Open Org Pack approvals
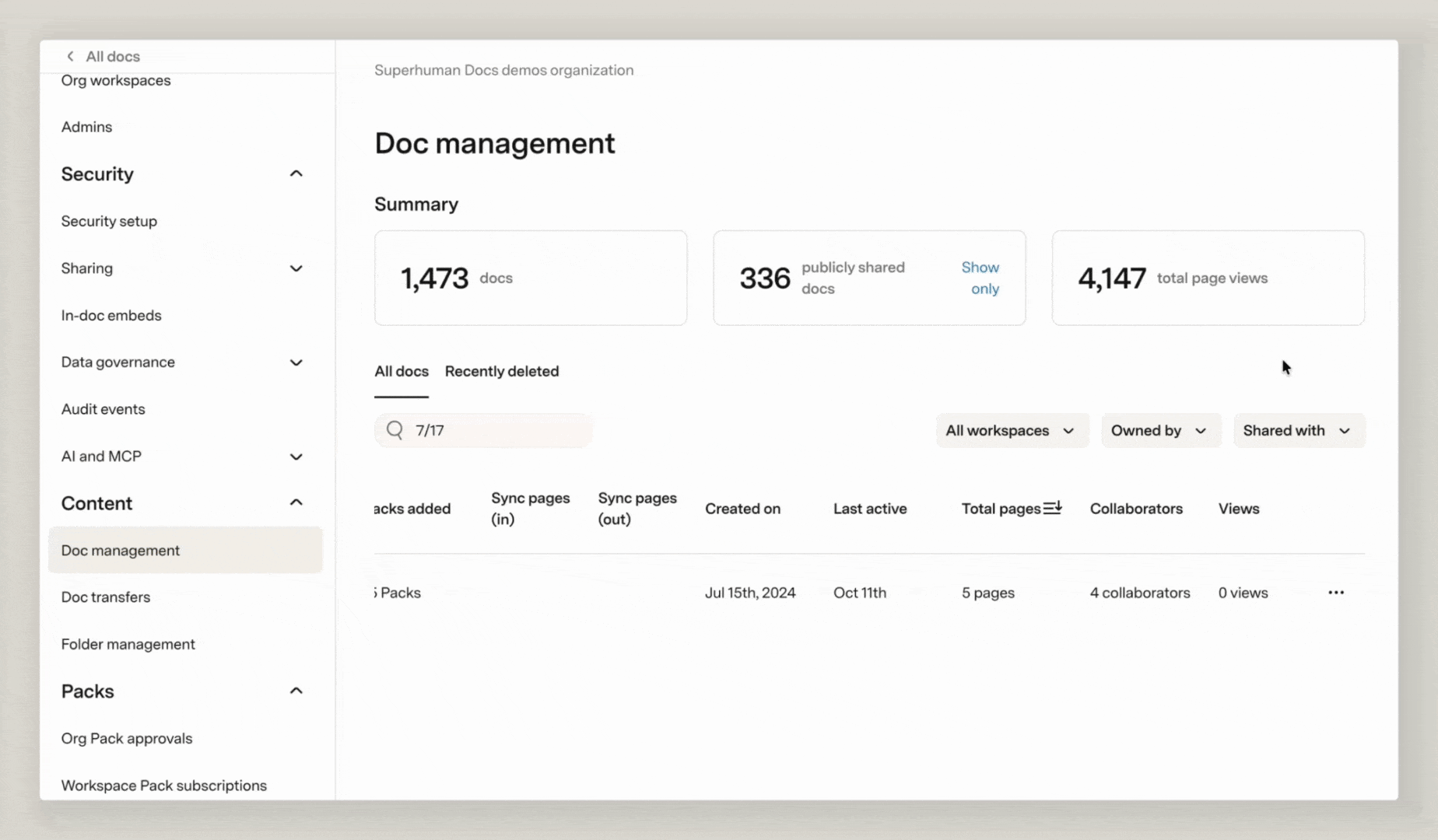Viewport: 1438px width, 840px height. [x=127, y=738]
